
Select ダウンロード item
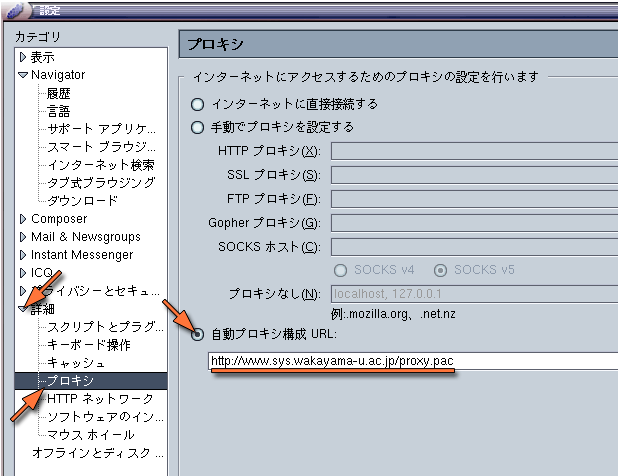point(82,201)
